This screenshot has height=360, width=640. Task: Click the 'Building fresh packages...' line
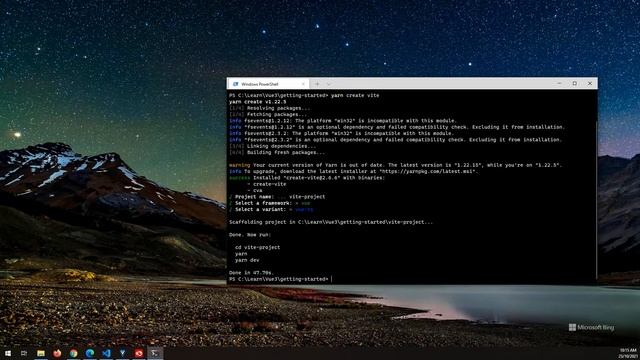277,153
